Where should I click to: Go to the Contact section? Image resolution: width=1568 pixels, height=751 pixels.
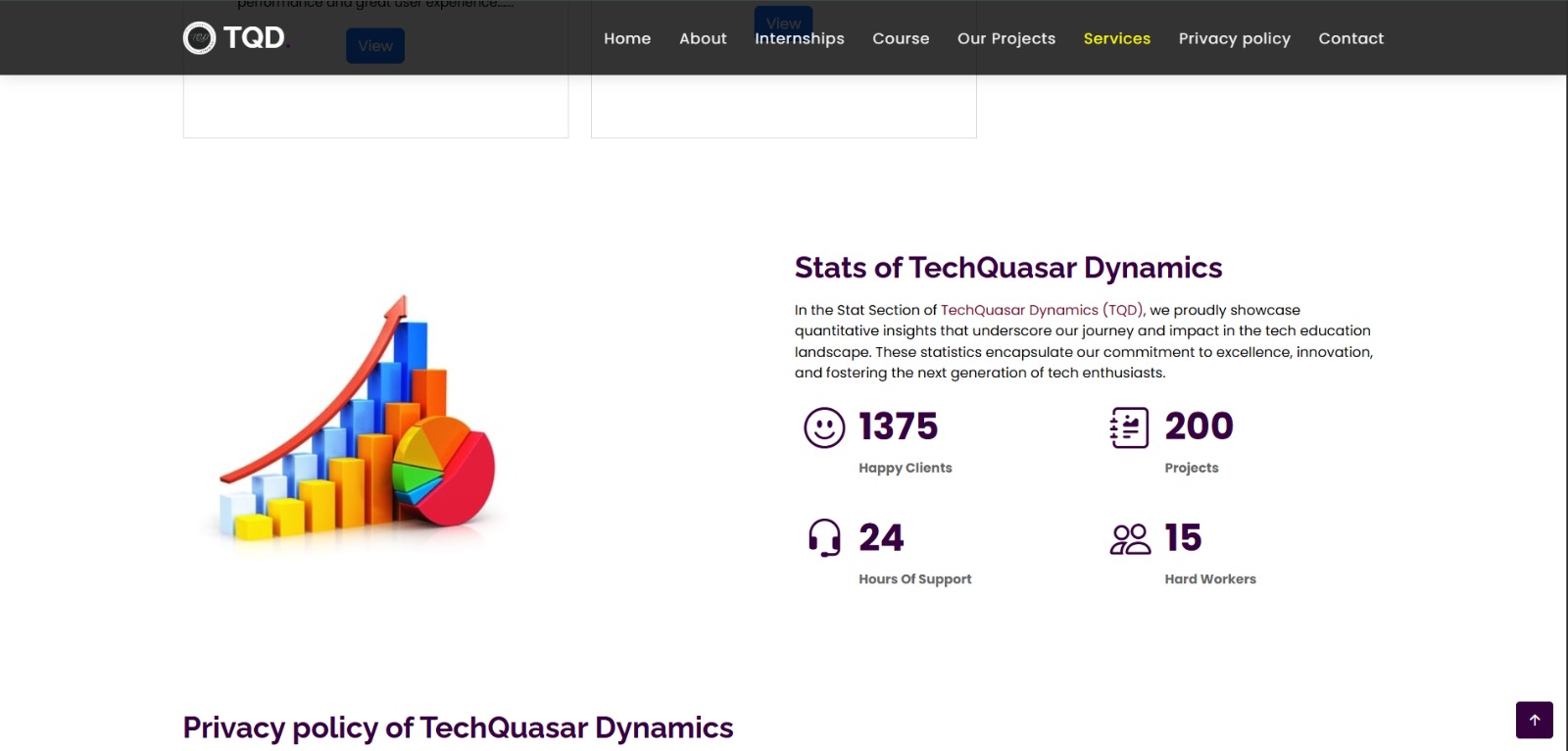pyautogui.click(x=1350, y=38)
